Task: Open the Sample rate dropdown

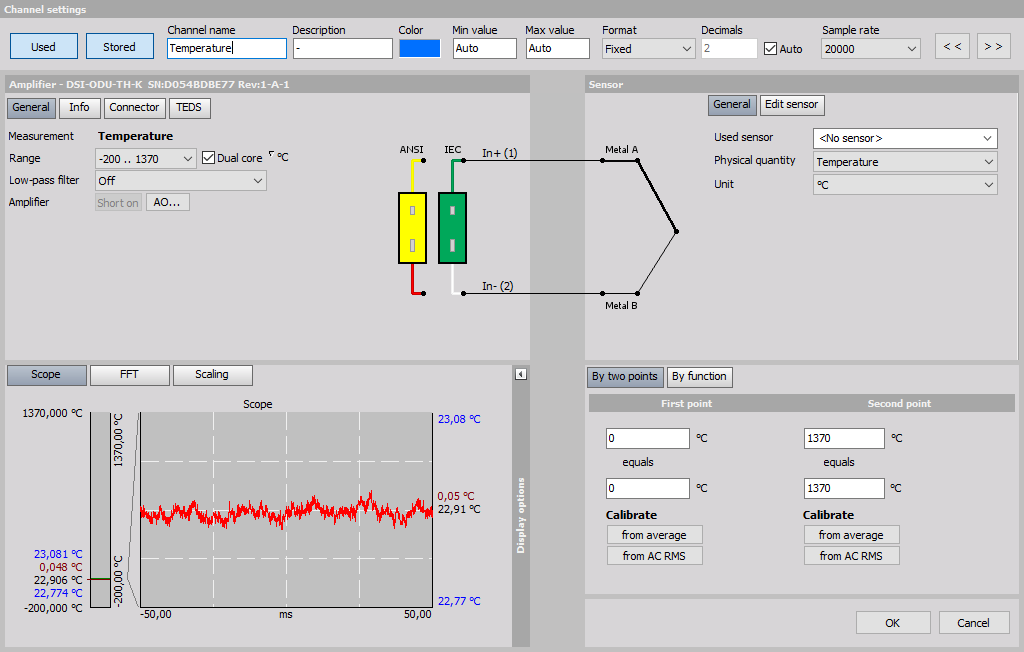Action: pos(871,49)
